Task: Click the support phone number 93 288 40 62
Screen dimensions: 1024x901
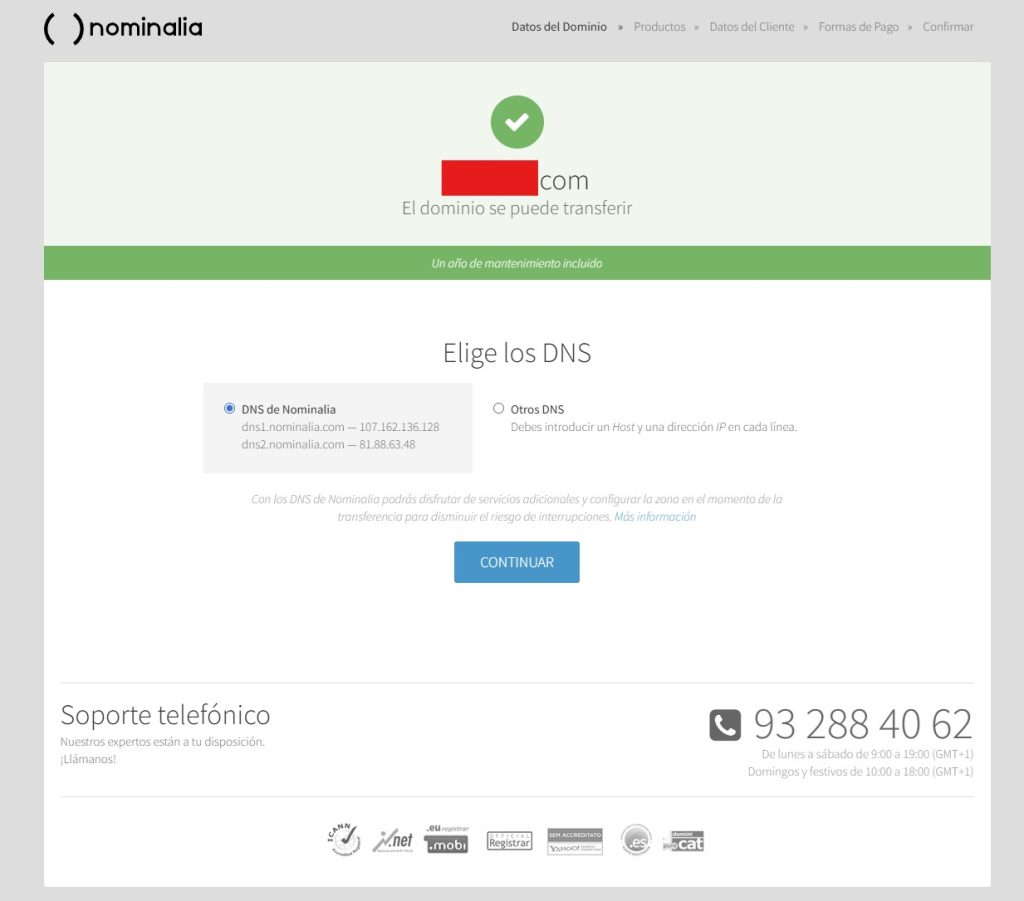Action: coord(862,724)
